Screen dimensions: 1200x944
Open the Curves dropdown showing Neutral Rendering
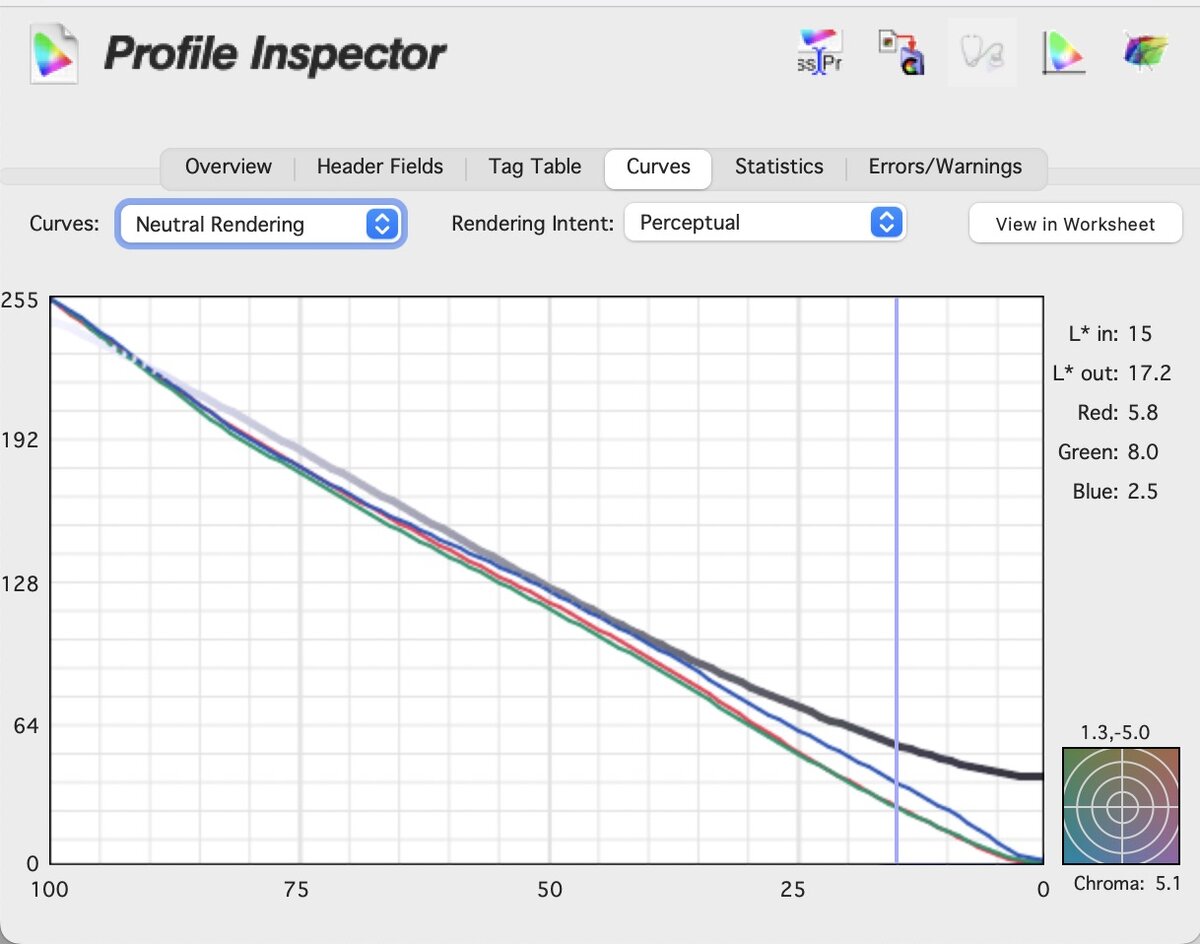261,224
